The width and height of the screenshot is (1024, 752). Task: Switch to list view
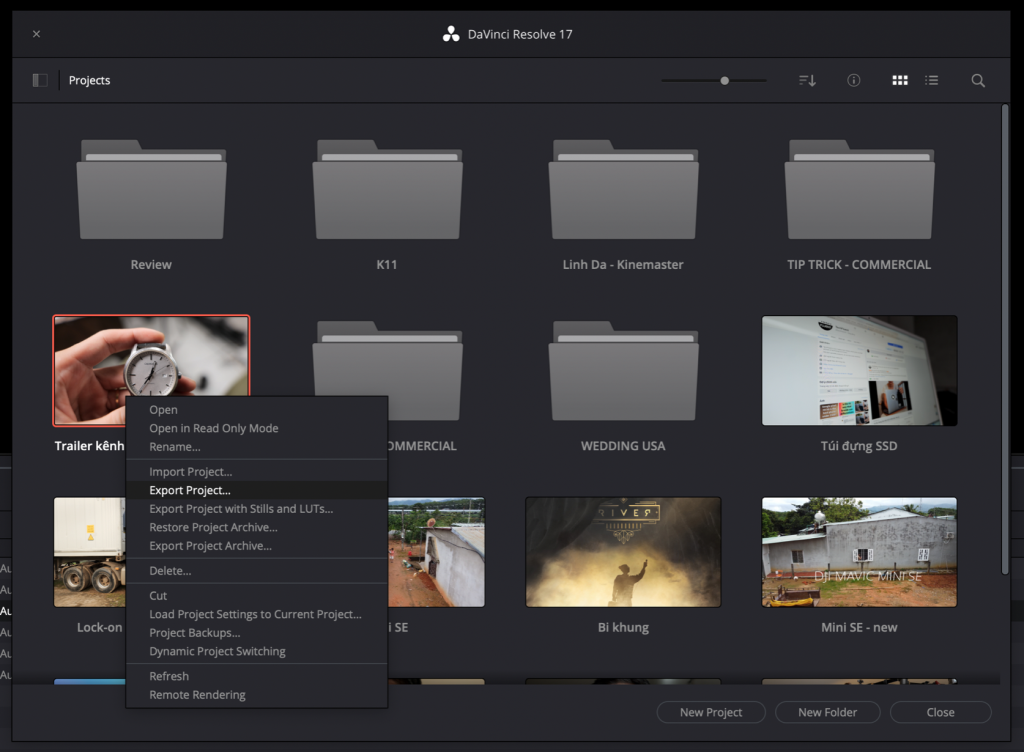click(932, 80)
